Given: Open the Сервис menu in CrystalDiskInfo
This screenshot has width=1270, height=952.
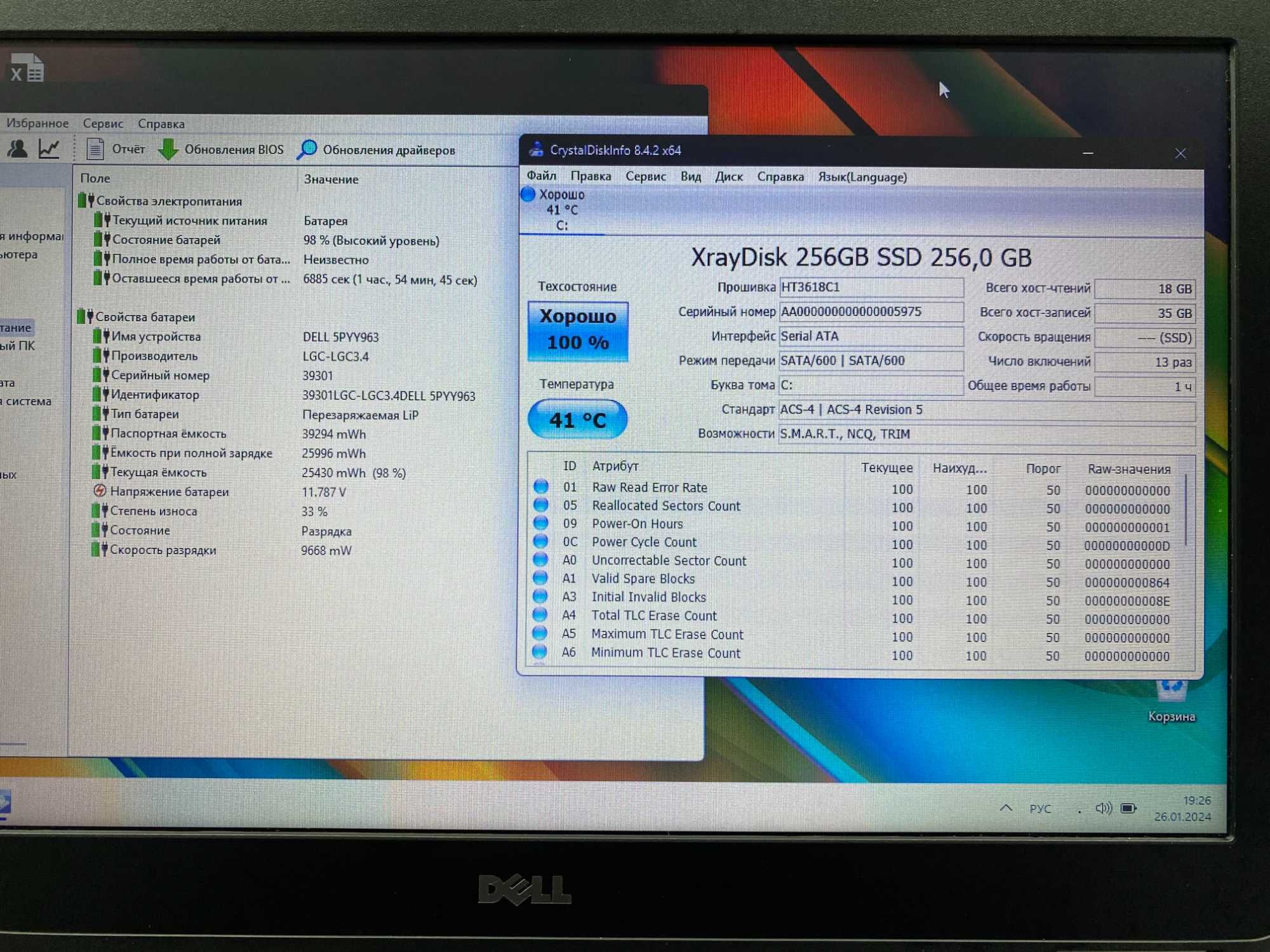Looking at the screenshot, I should 646,176.
